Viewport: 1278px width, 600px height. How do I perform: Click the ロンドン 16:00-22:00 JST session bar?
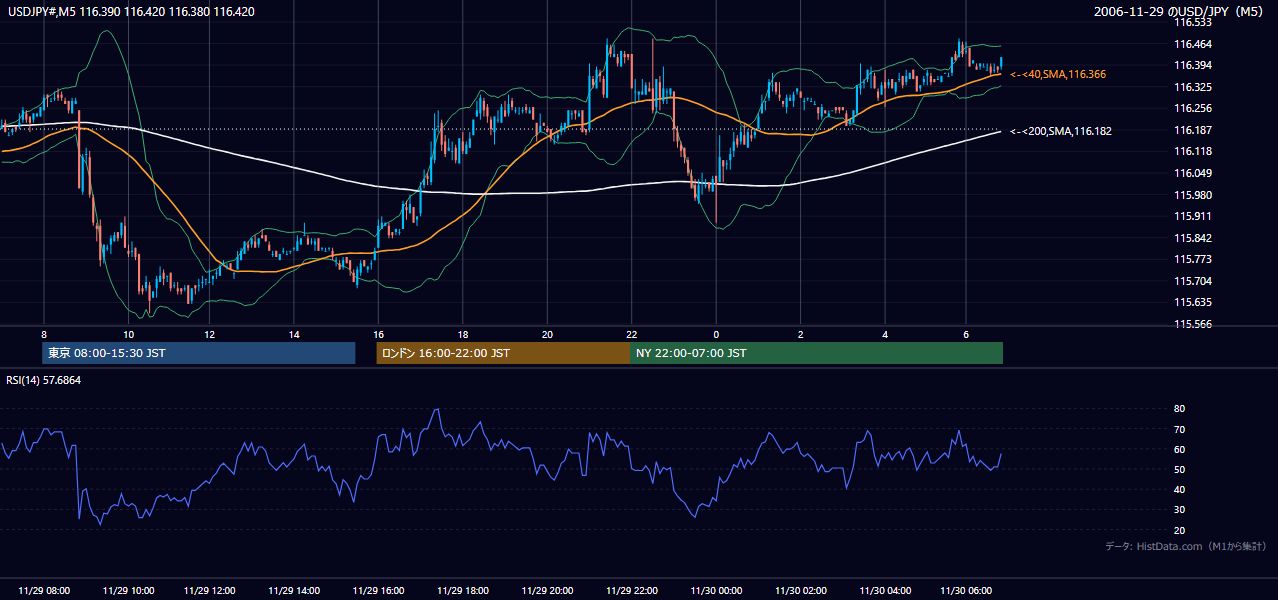(503, 353)
